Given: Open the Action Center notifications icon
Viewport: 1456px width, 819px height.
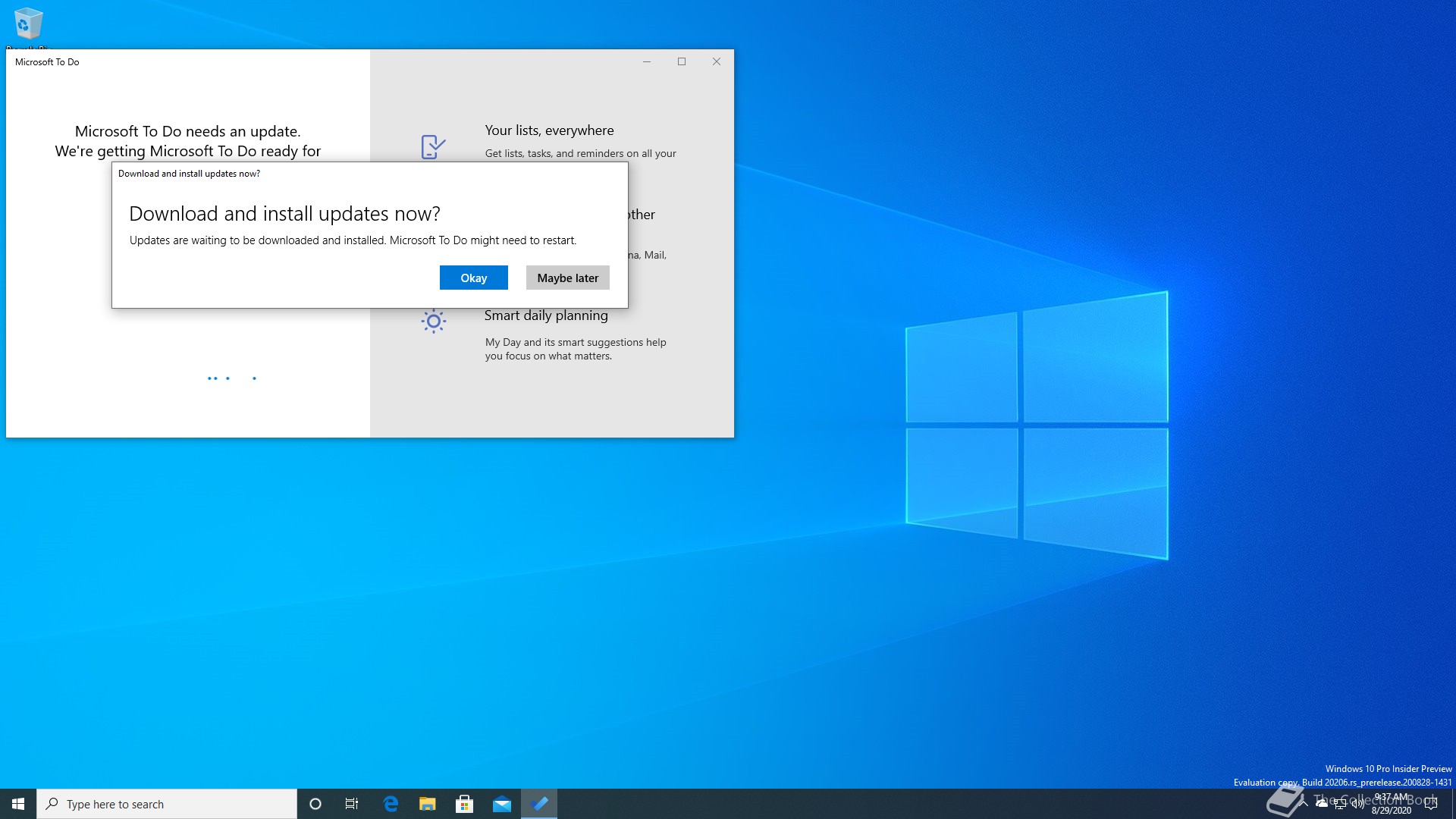Looking at the screenshot, I should 1431,804.
